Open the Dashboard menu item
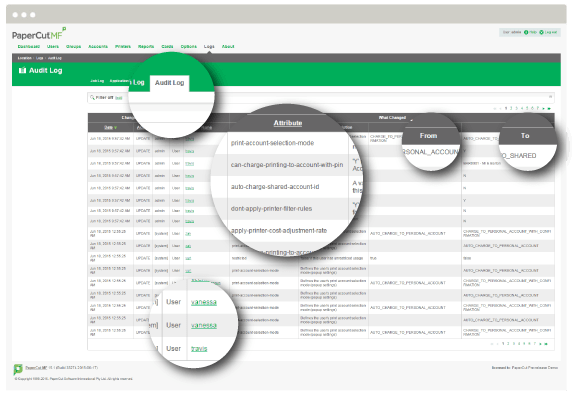This screenshot has width=572, height=400. [x=29, y=47]
